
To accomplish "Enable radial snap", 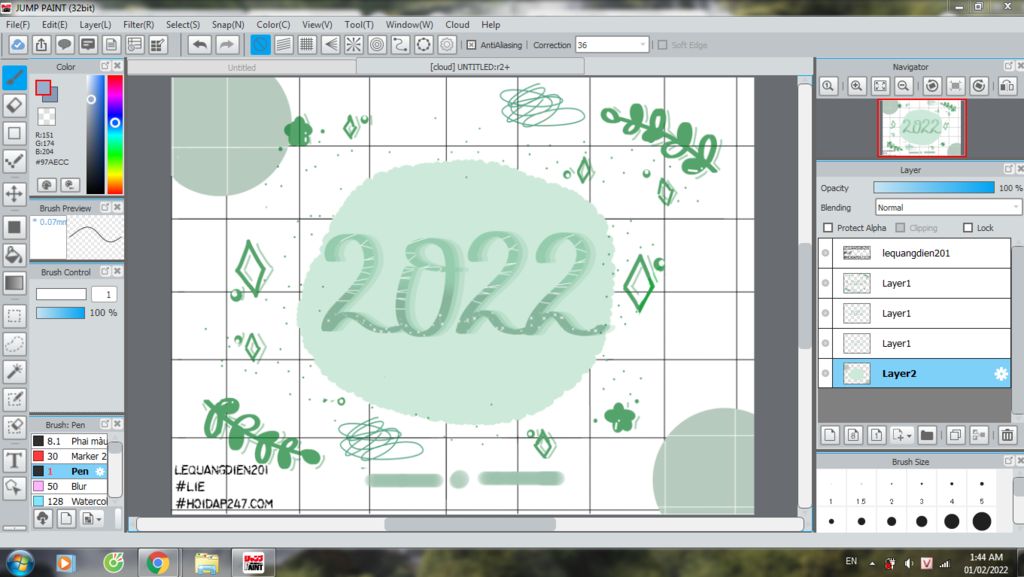I will click(353, 45).
